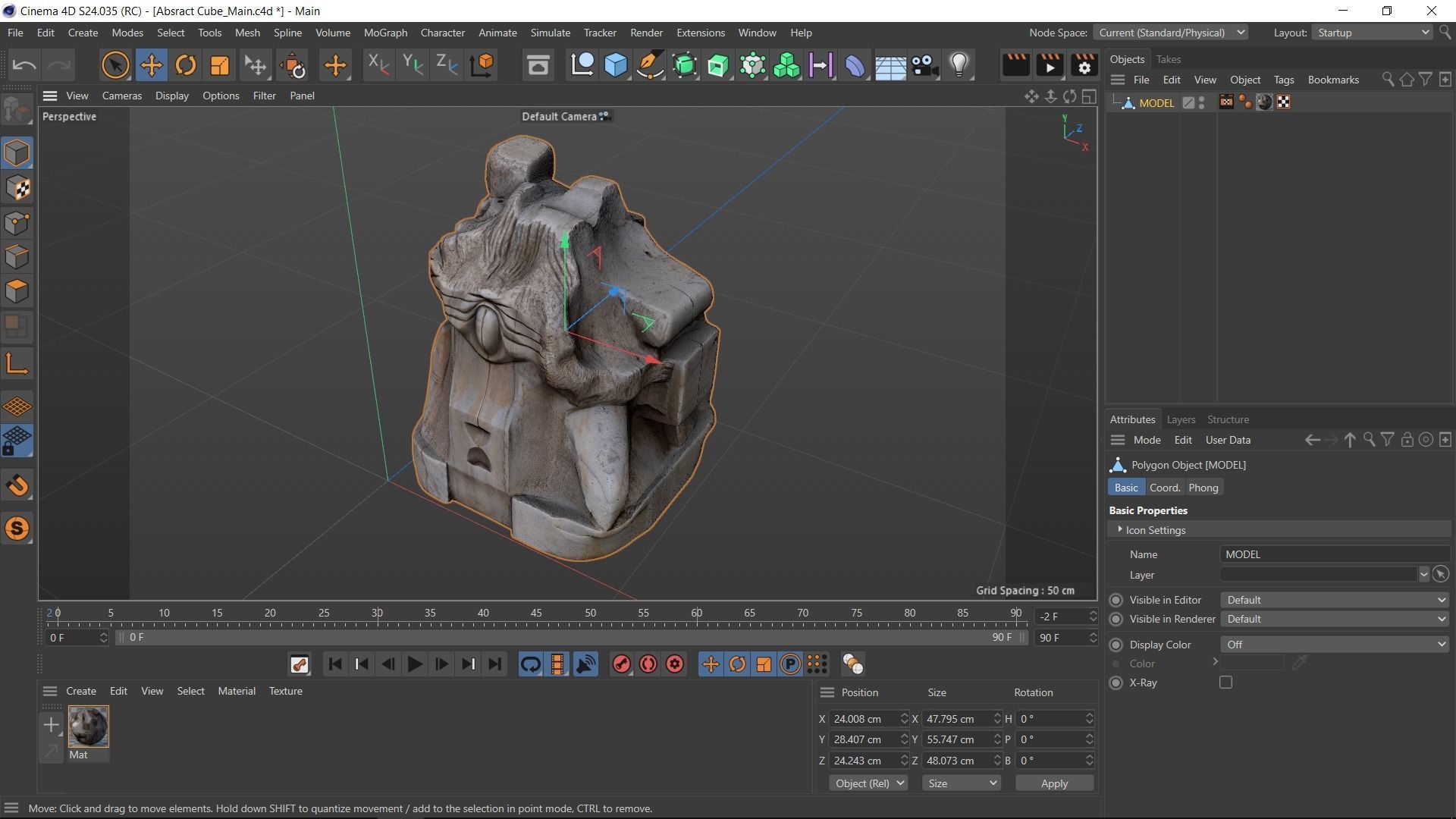Viewport: 1456px width, 819px height.
Task: Open the Layout Startup dropdown
Action: pos(1373,33)
